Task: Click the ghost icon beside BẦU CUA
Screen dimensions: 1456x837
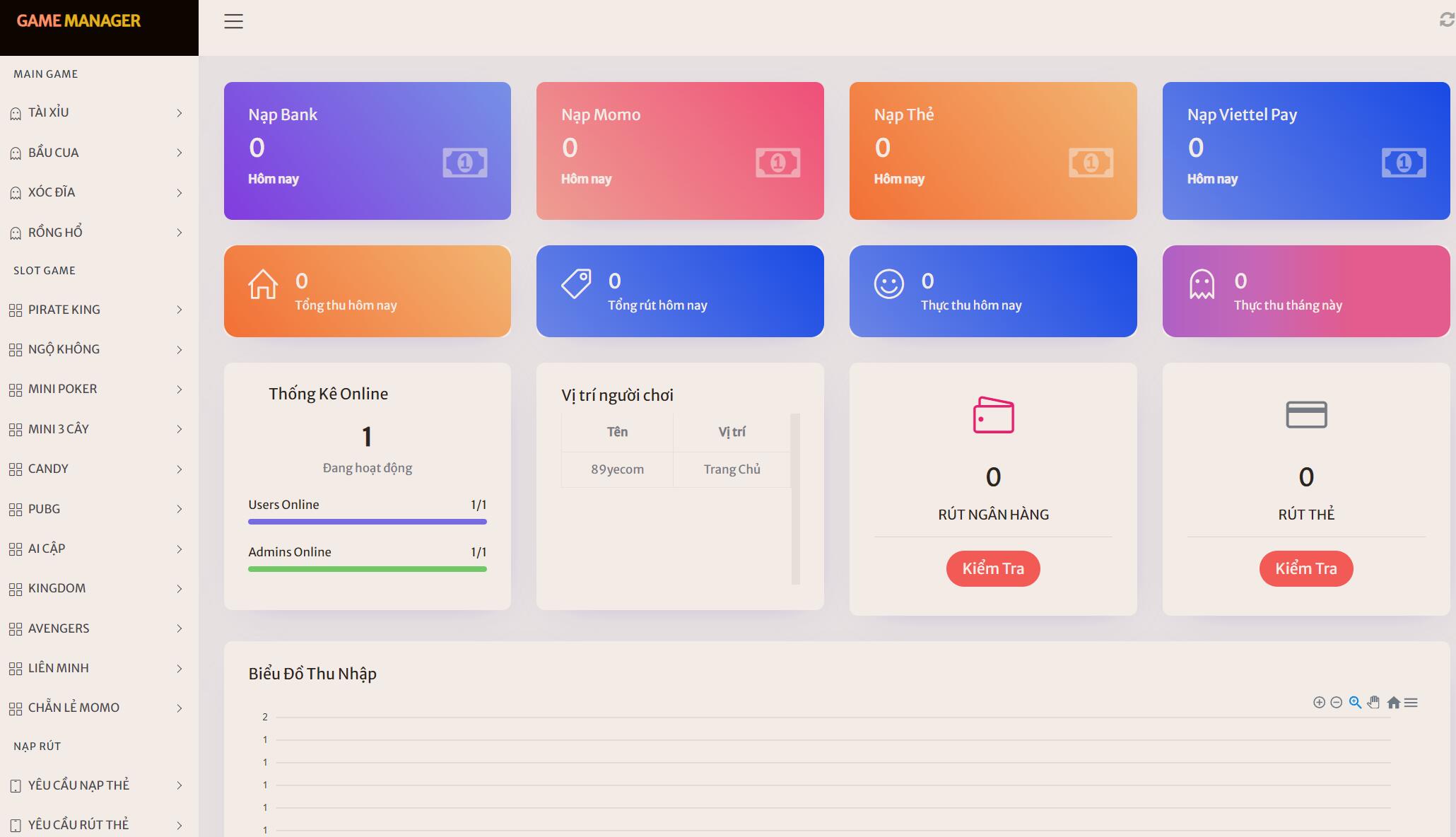Action: 16,153
